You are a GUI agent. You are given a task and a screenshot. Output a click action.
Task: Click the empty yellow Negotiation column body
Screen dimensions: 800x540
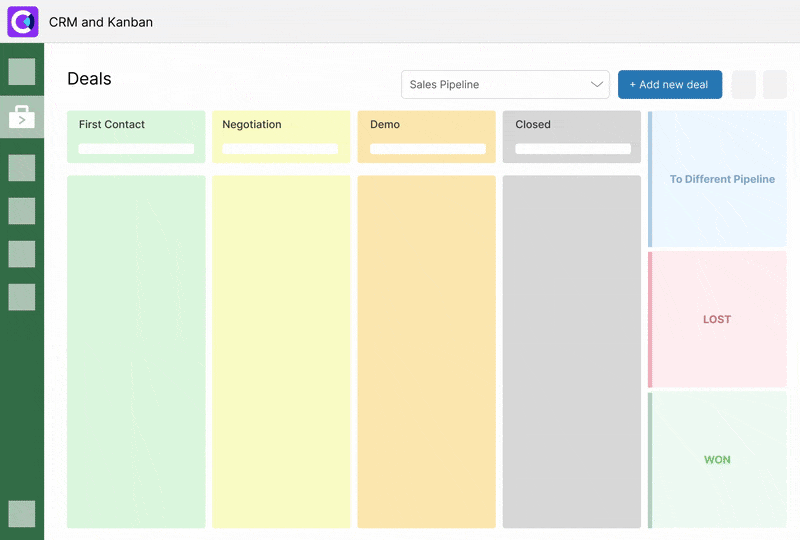(281, 350)
